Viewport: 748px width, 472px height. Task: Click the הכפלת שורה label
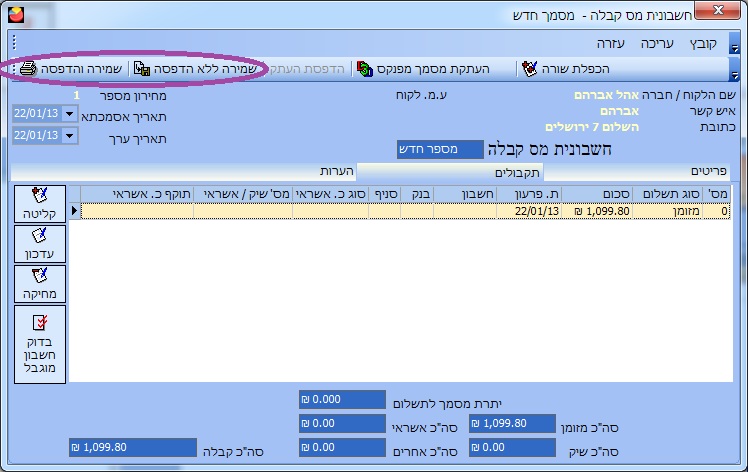(x=576, y=69)
